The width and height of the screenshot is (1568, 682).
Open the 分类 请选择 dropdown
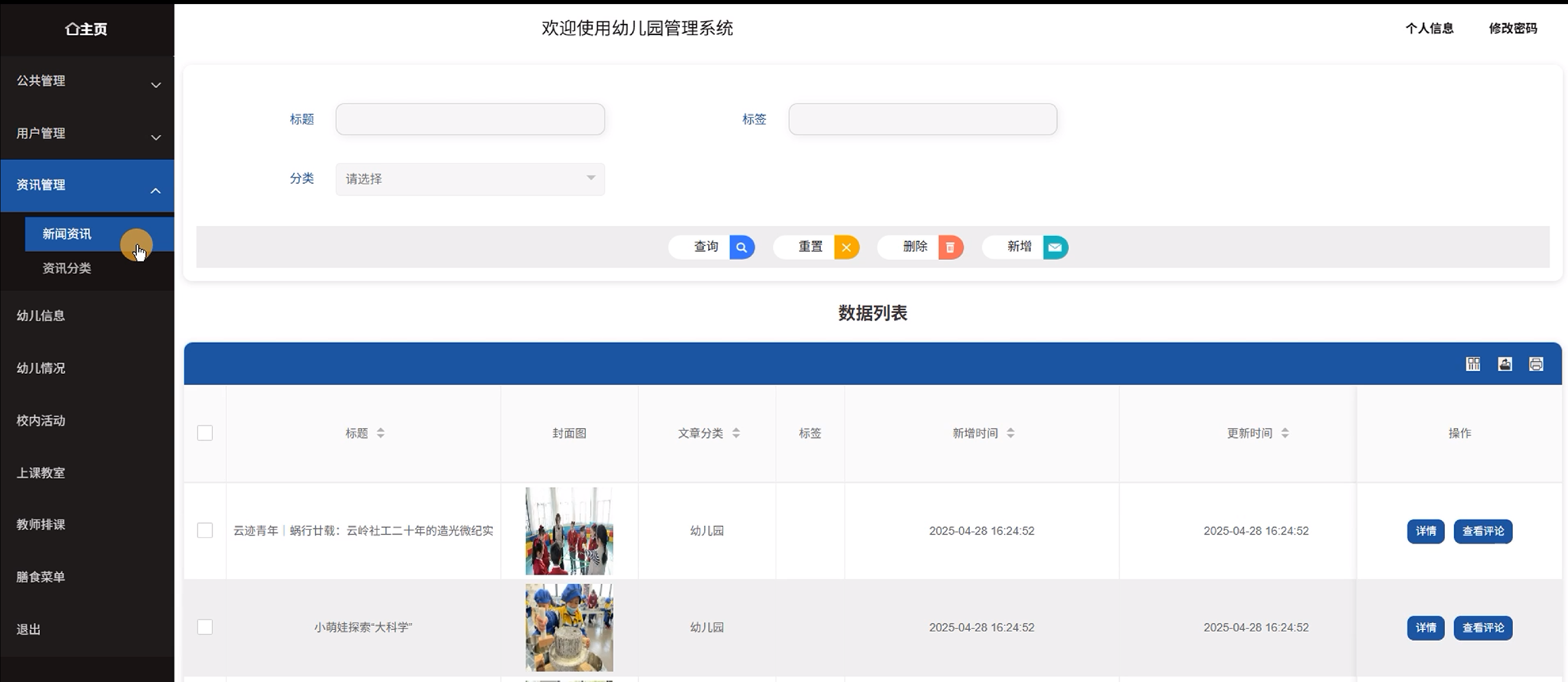coord(470,179)
